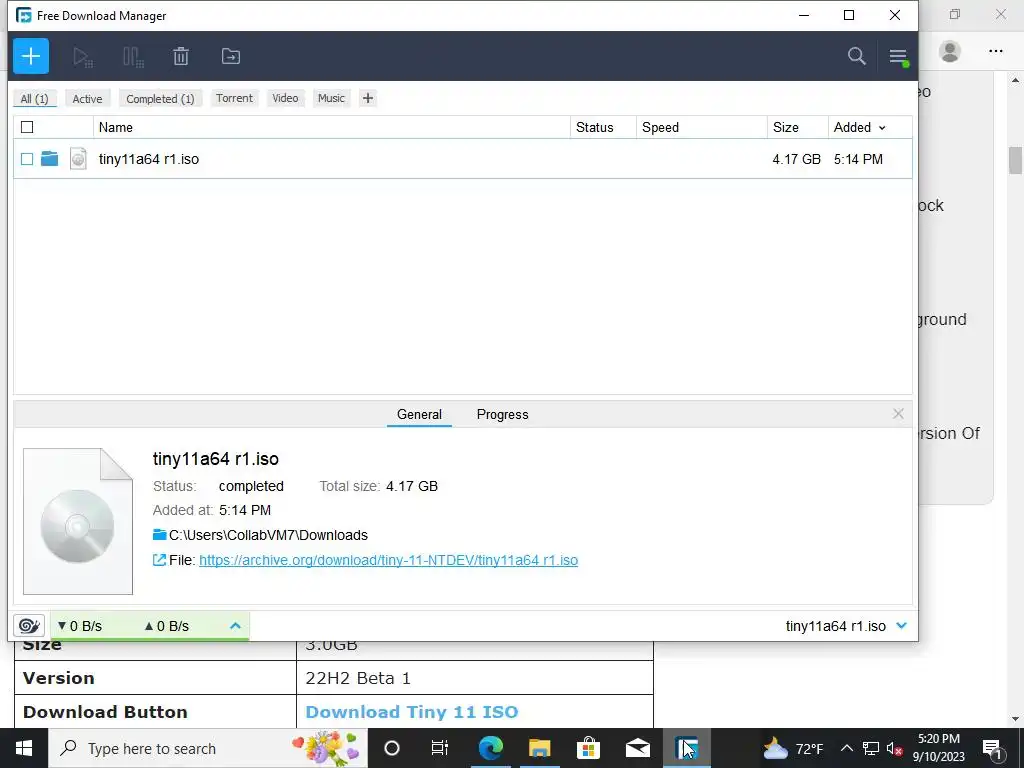
Task: Click the download speed 0 B/s indicator
Action: [x=80, y=626]
